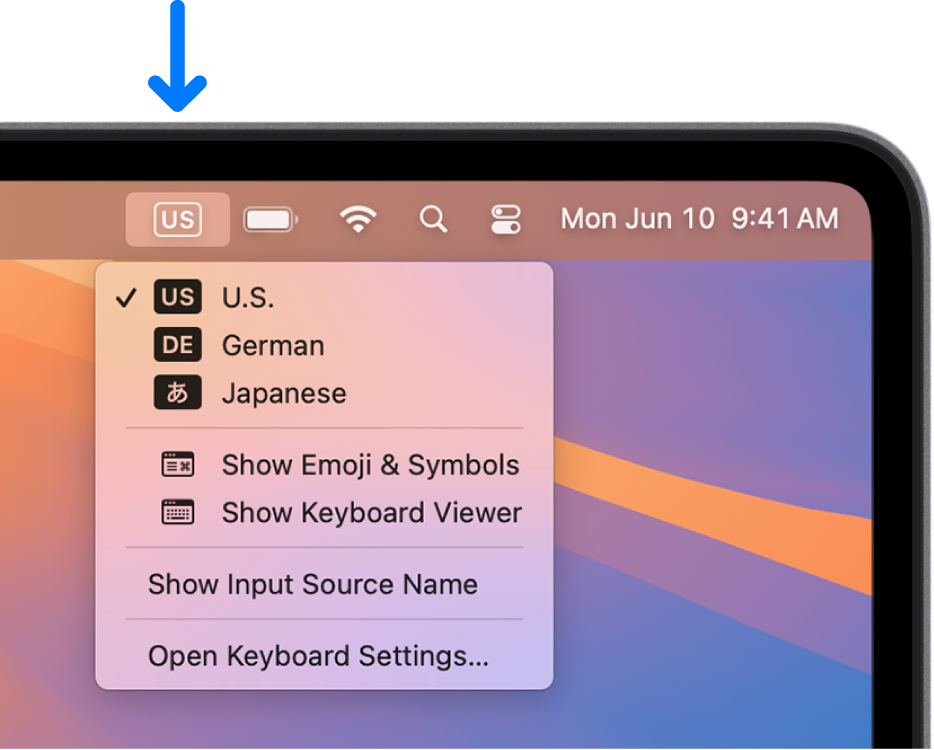Switch to German input source
Image resolution: width=934 pixels, height=750 pixels.
tap(324, 345)
